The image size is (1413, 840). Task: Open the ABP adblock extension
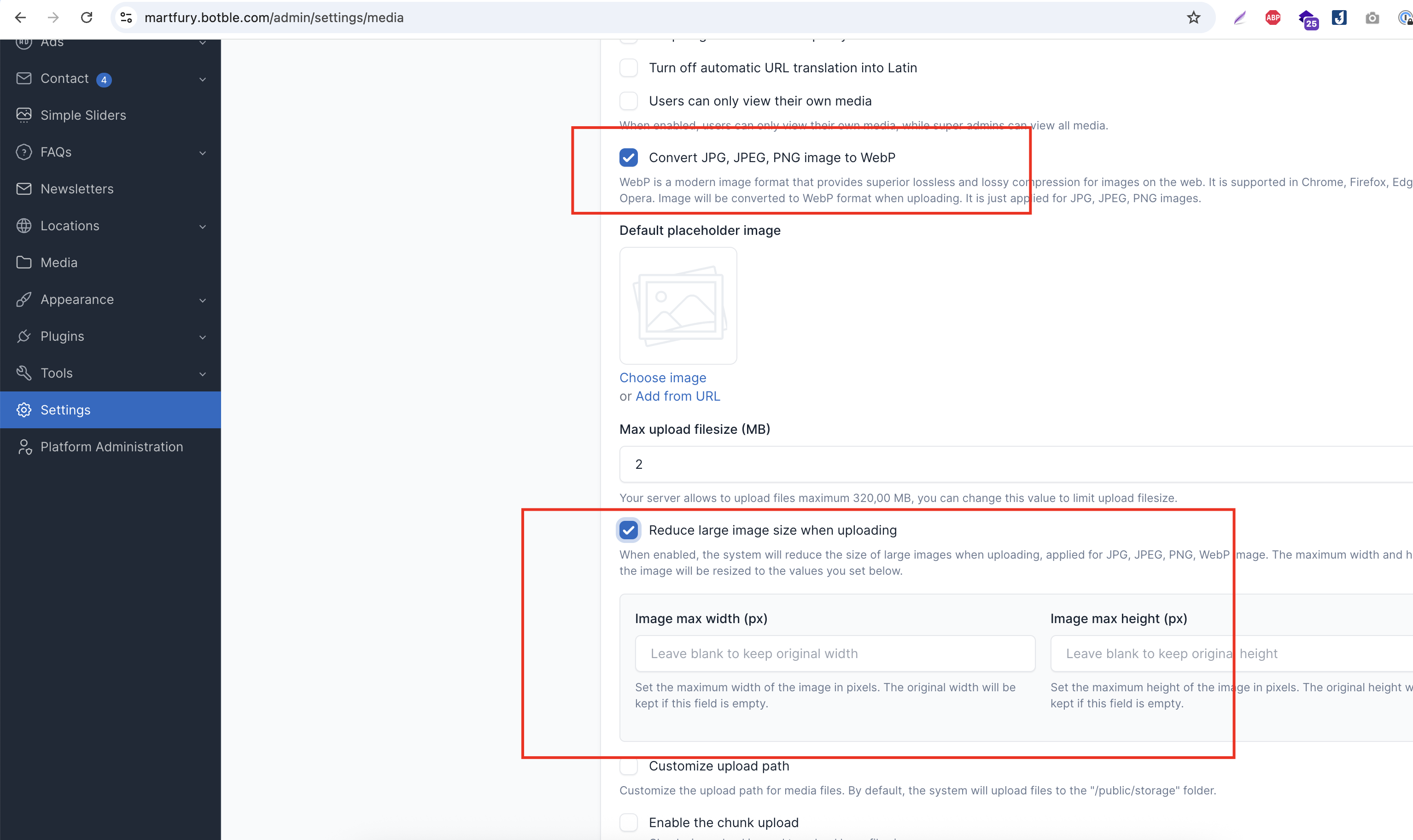(x=1273, y=18)
